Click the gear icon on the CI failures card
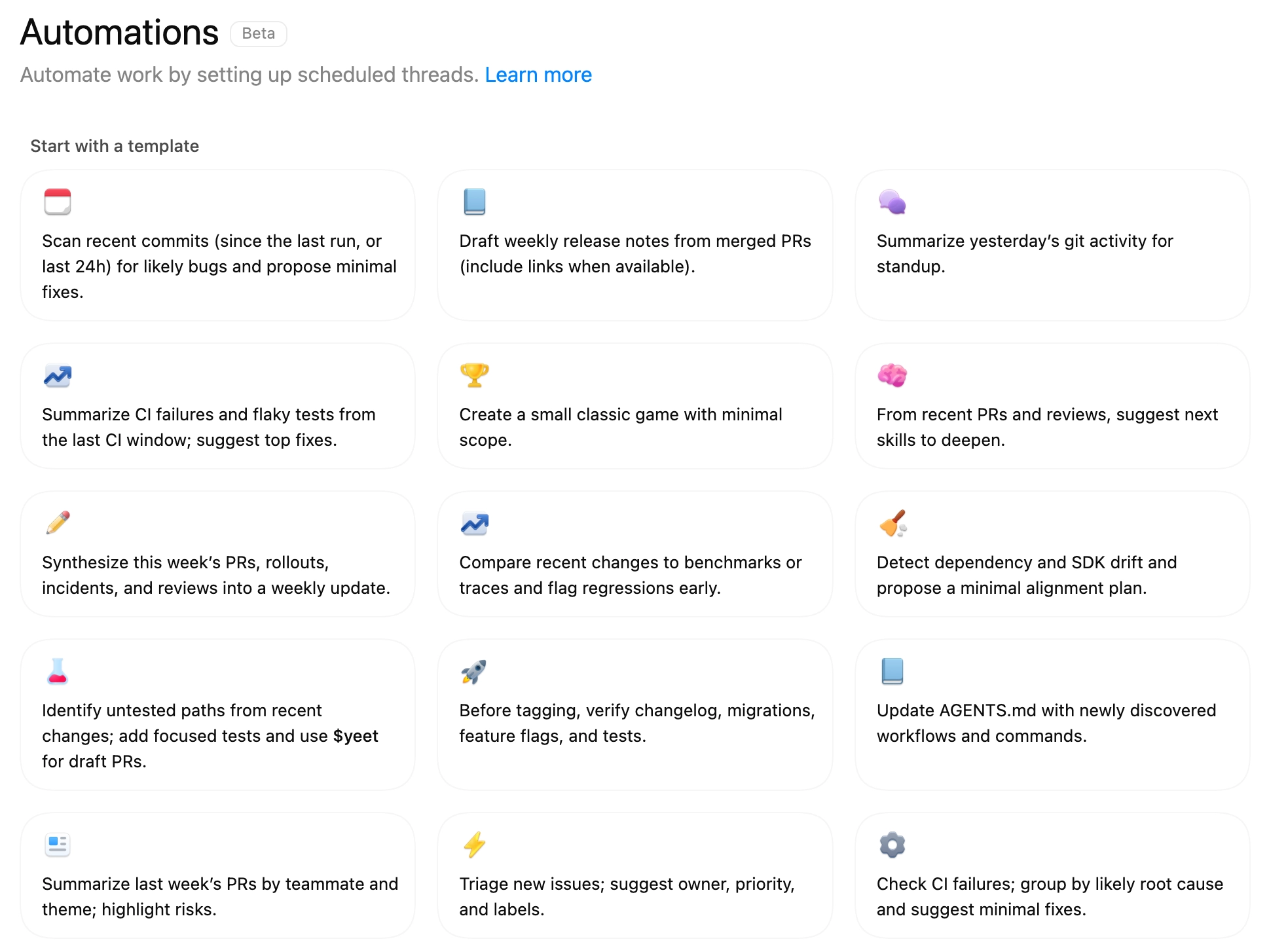1269x952 pixels. click(x=892, y=845)
